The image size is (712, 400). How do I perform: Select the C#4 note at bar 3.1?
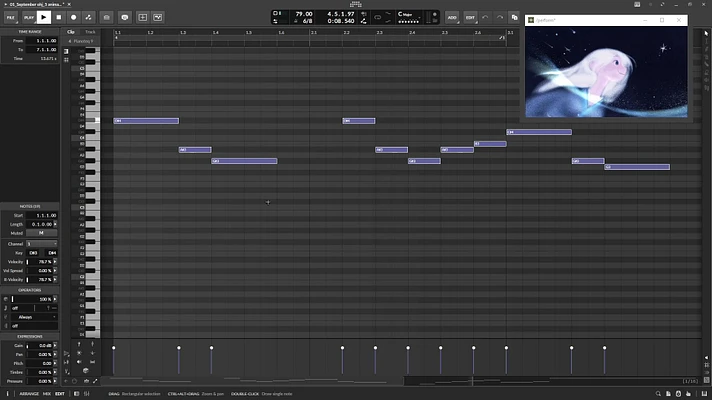539,132
